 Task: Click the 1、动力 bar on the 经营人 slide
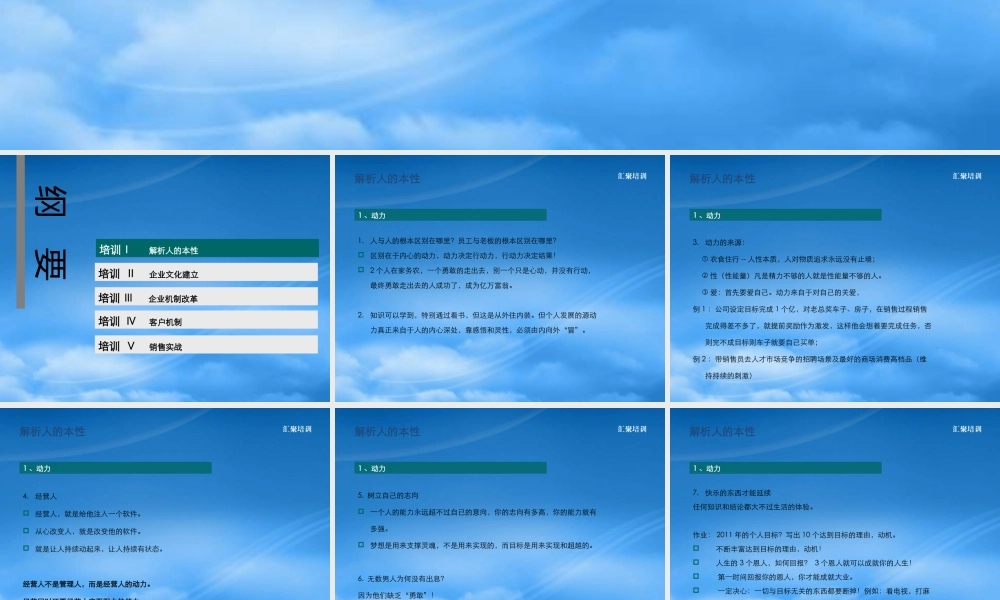(x=115, y=468)
